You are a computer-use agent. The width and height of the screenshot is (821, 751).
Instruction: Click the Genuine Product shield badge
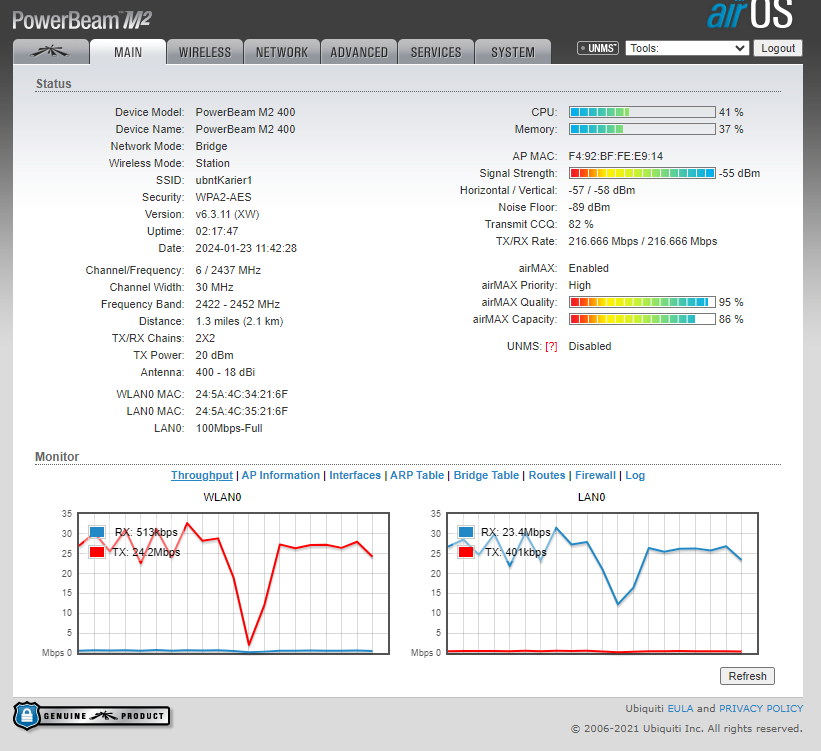pos(92,716)
